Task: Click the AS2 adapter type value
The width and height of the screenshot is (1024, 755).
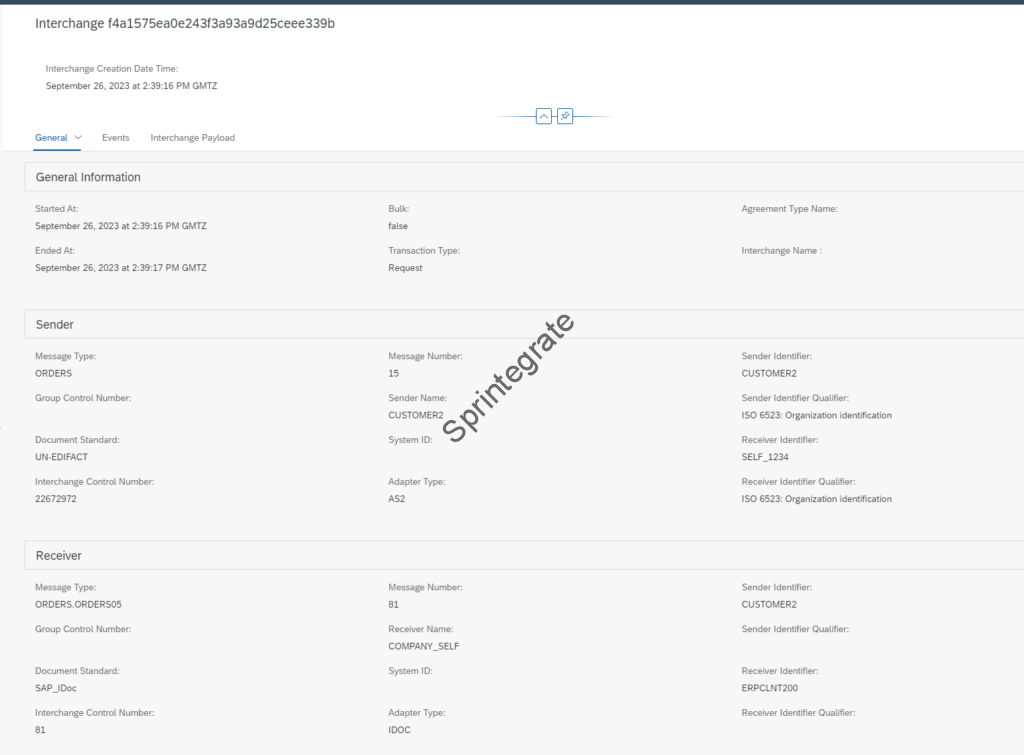Action: [x=397, y=499]
